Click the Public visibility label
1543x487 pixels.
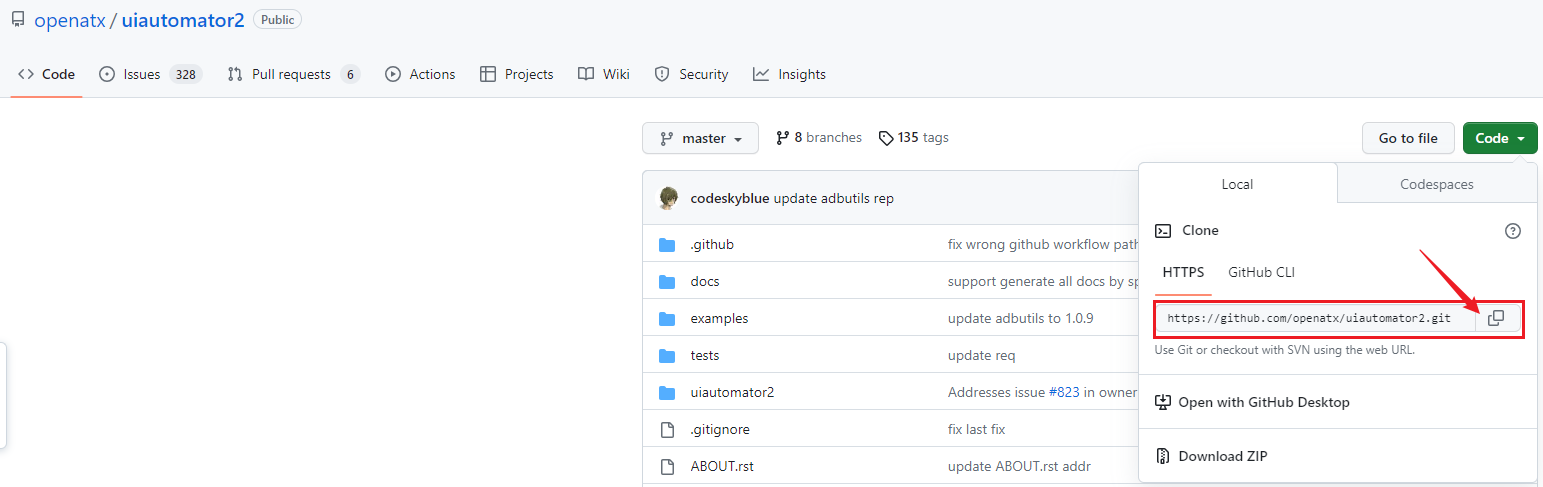pos(277,19)
